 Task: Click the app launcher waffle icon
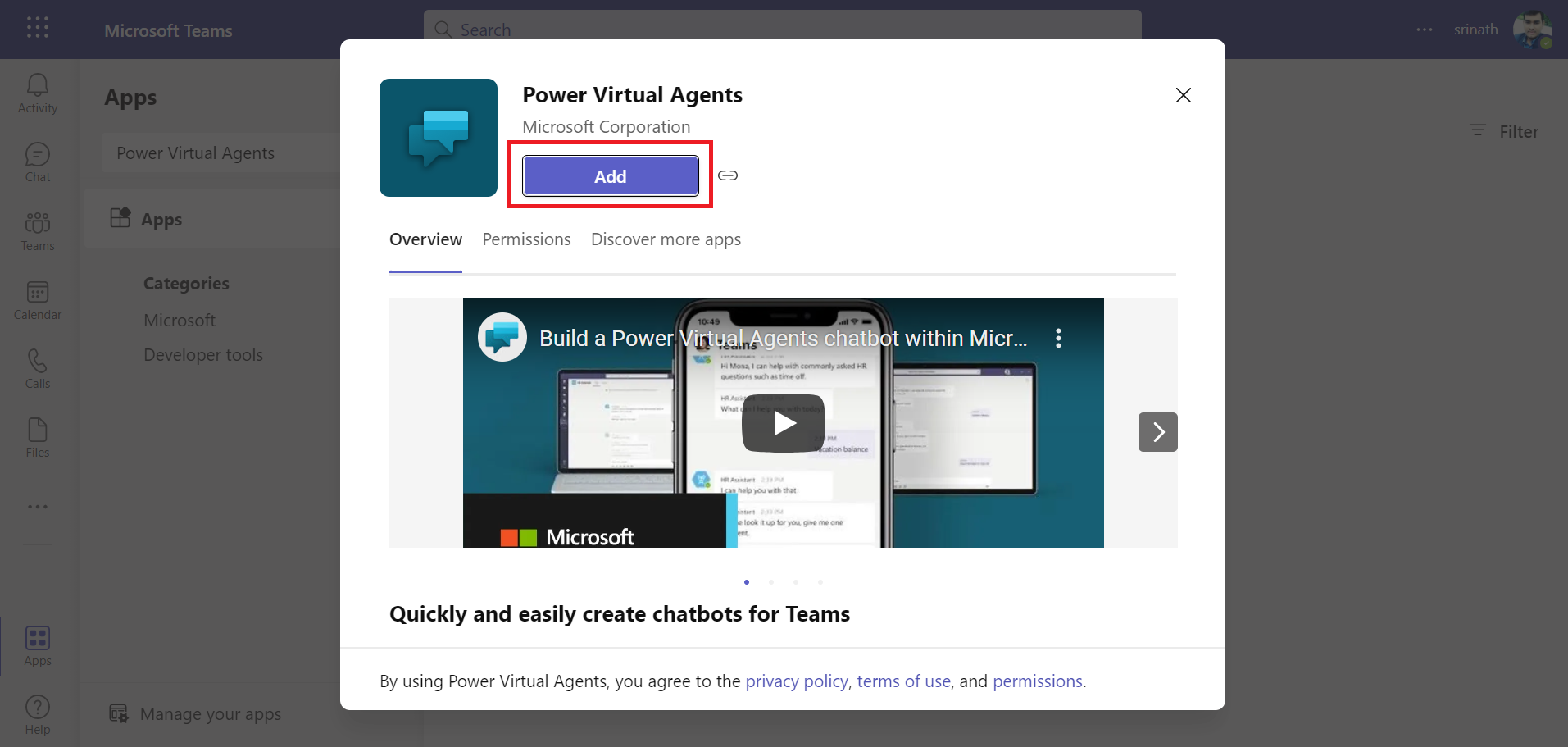click(x=38, y=28)
